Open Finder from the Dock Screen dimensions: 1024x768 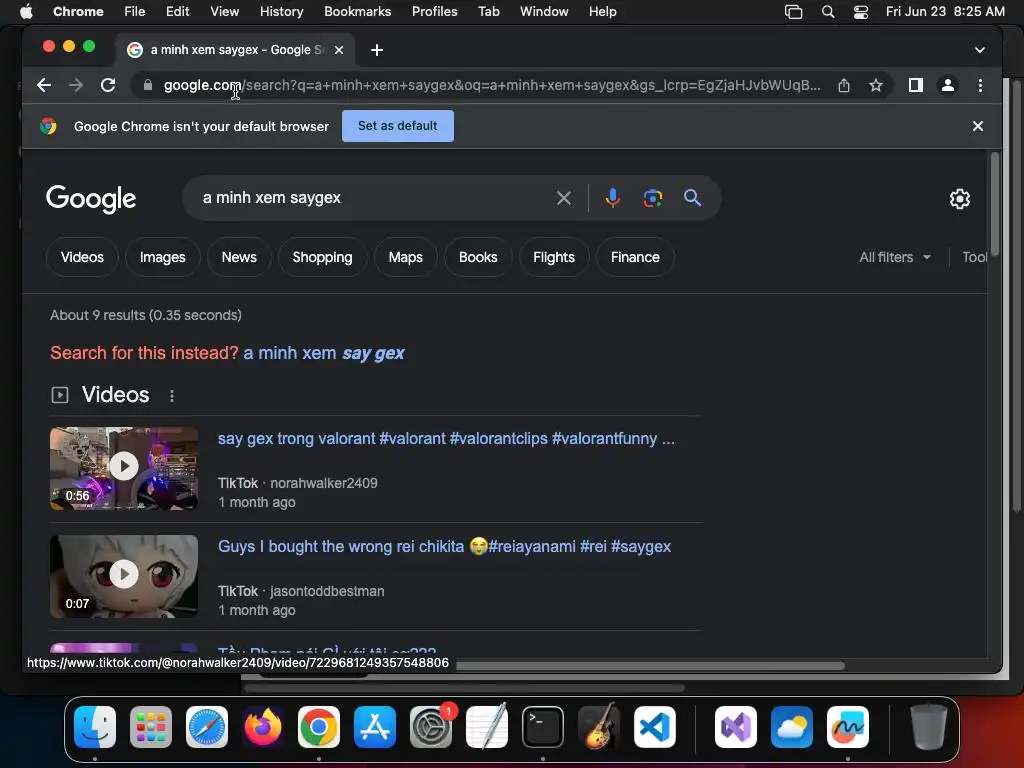[x=95, y=727]
